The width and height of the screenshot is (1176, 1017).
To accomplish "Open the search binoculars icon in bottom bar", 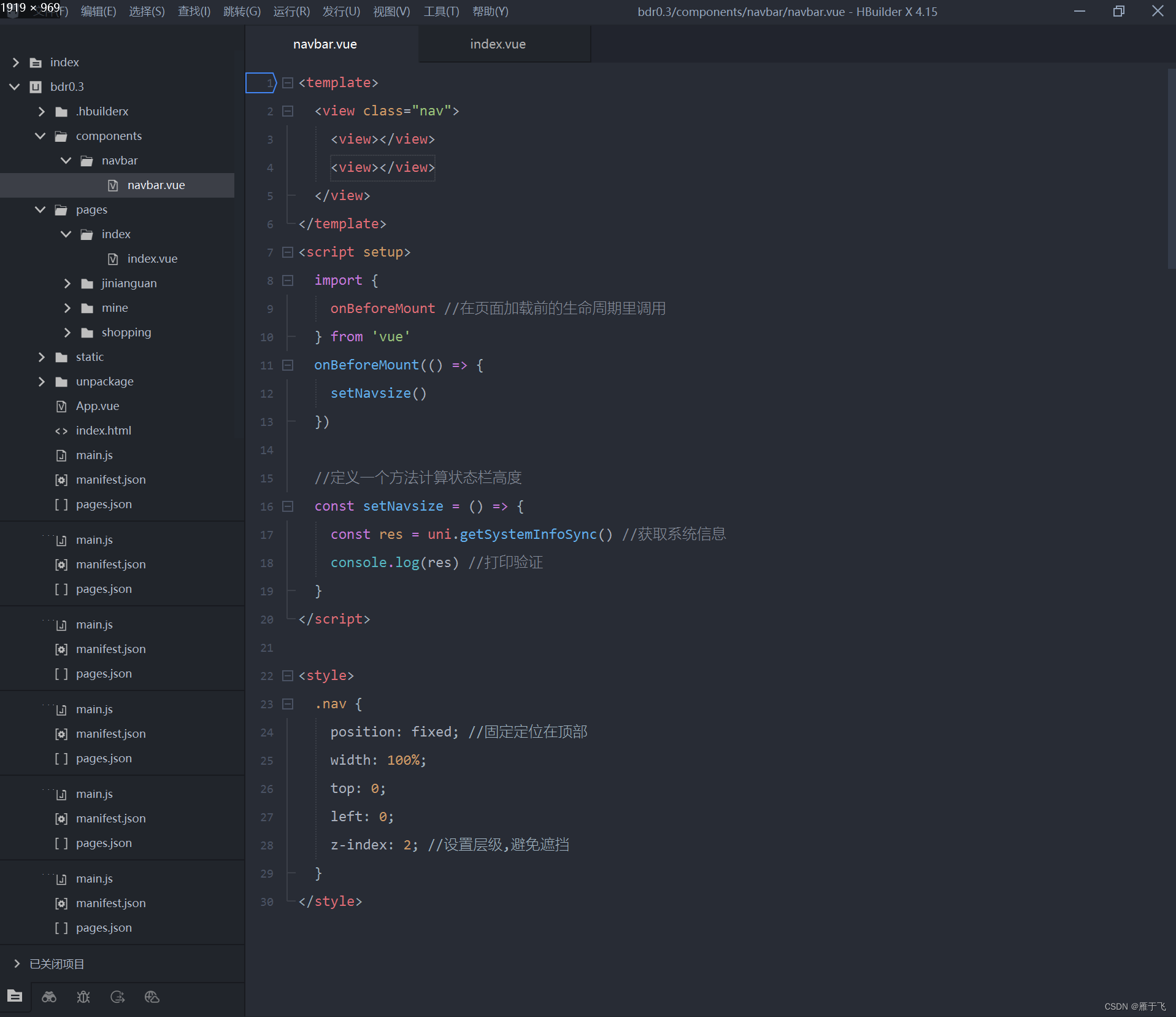I will 49,997.
